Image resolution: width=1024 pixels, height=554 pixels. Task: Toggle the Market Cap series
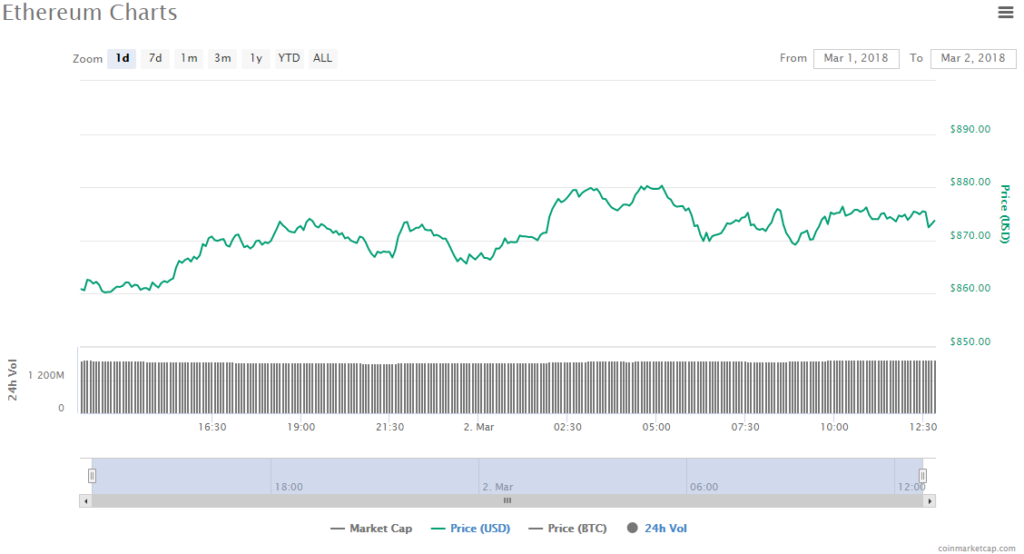[x=371, y=528]
